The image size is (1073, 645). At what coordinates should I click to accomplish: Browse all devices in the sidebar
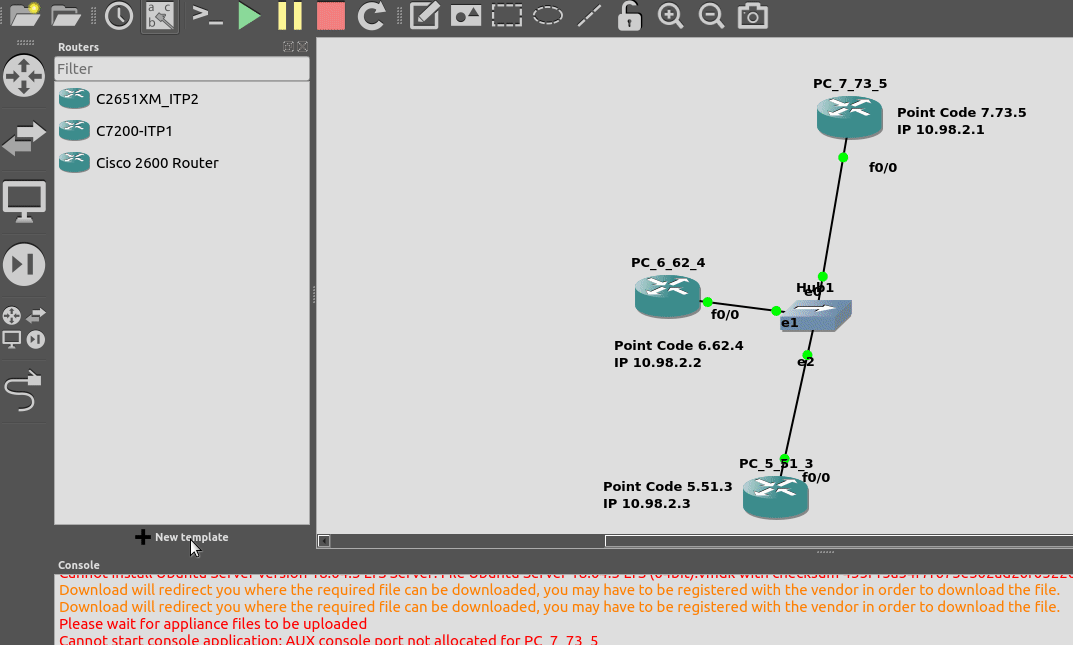24,328
